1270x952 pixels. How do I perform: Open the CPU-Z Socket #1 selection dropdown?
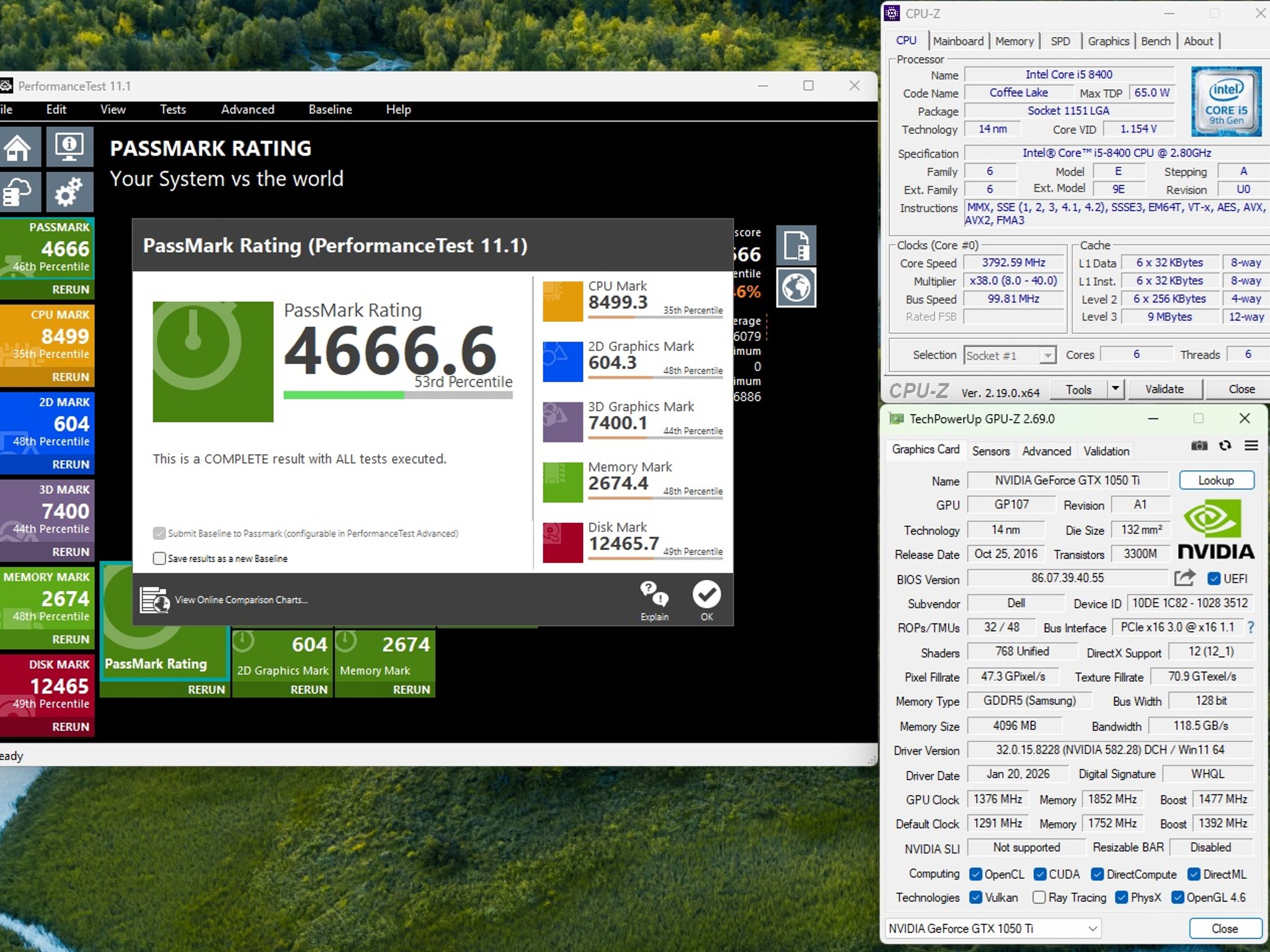point(1010,355)
